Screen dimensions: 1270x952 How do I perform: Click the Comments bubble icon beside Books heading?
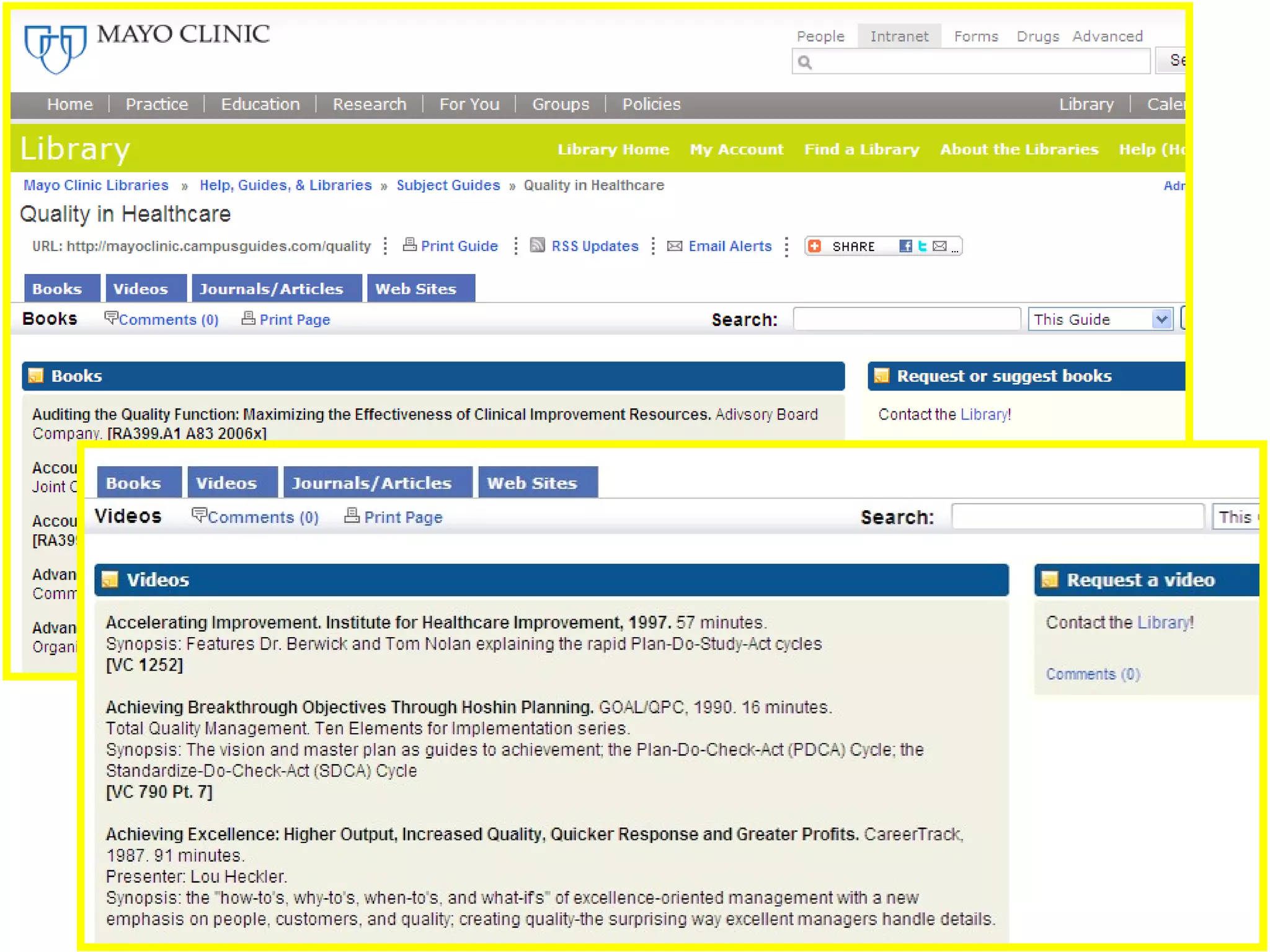110,318
